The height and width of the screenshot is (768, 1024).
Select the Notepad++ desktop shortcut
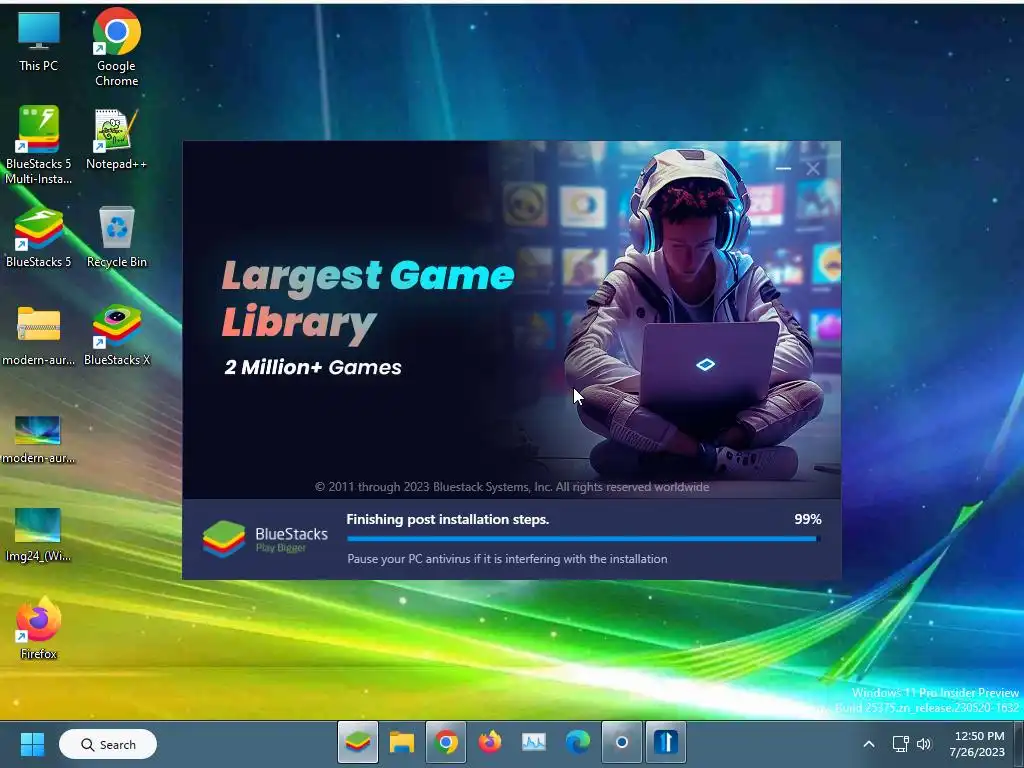pyautogui.click(x=116, y=139)
